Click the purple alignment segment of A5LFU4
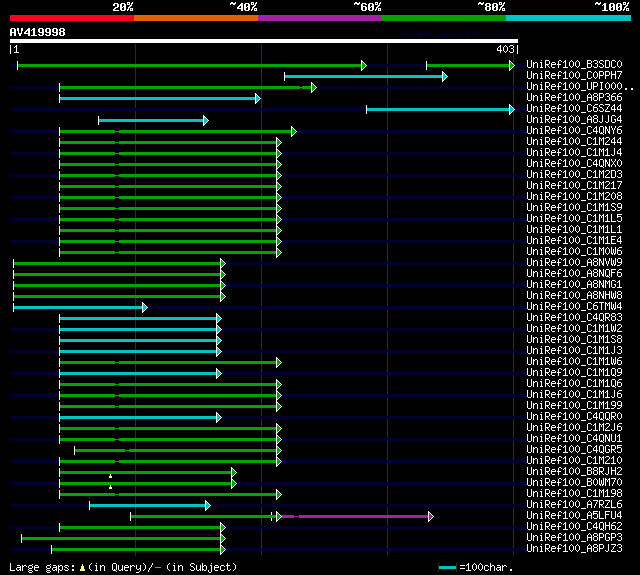The width and height of the screenshot is (640, 575). [355, 517]
